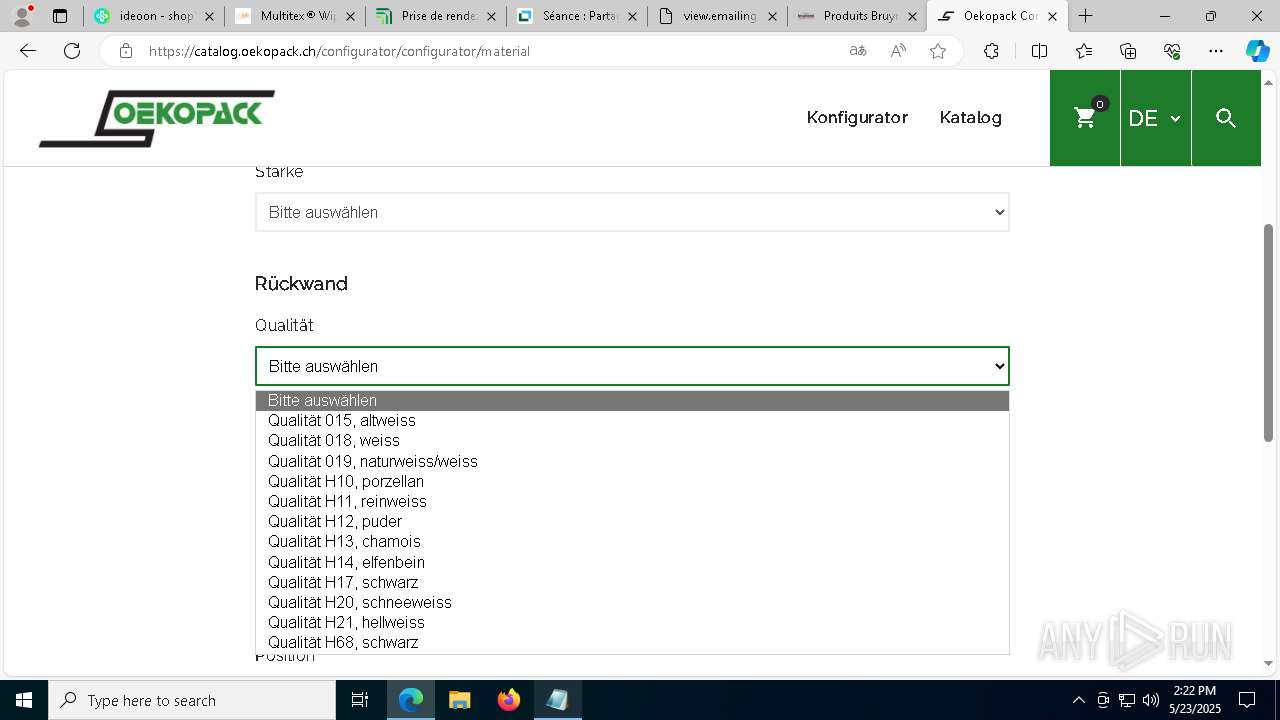The height and width of the screenshot is (720, 1280).
Task: Pick Qualität H17, schwarz
Action: 632,582
